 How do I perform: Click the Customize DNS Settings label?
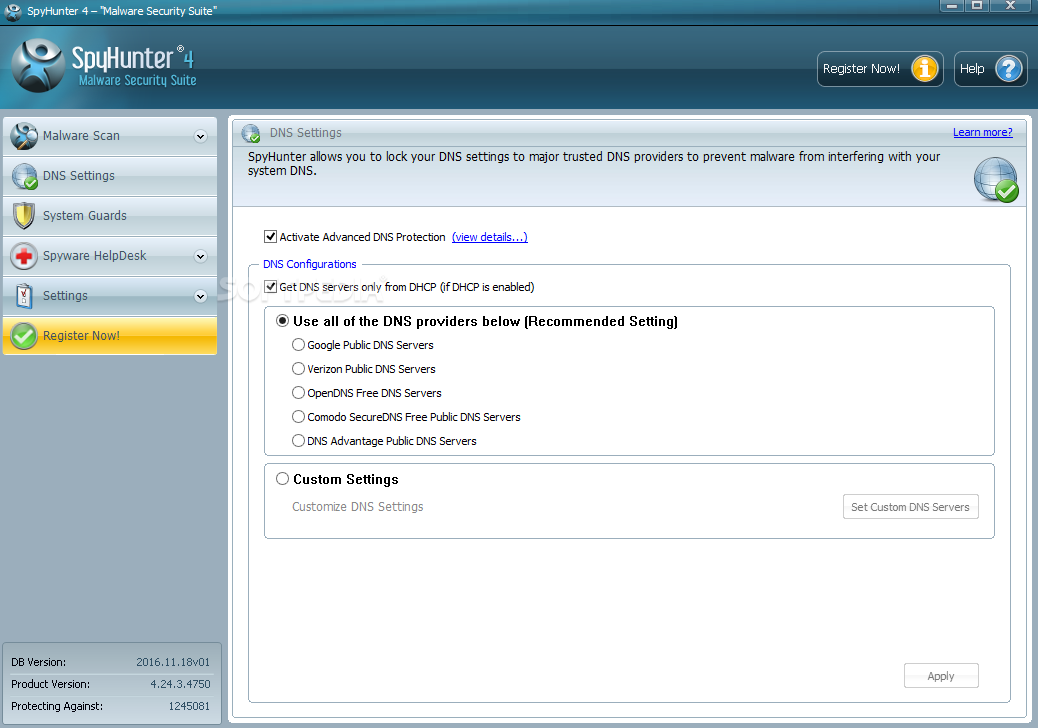(x=357, y=507)
